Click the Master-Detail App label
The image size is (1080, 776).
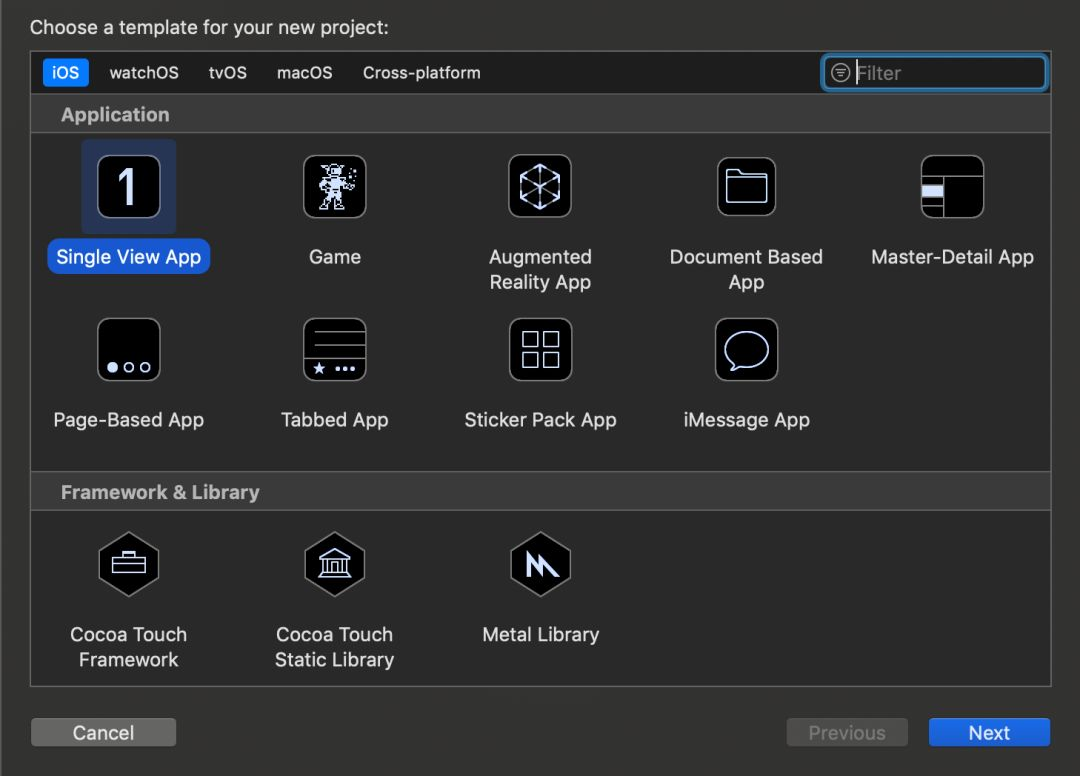(x=953, y=257)
